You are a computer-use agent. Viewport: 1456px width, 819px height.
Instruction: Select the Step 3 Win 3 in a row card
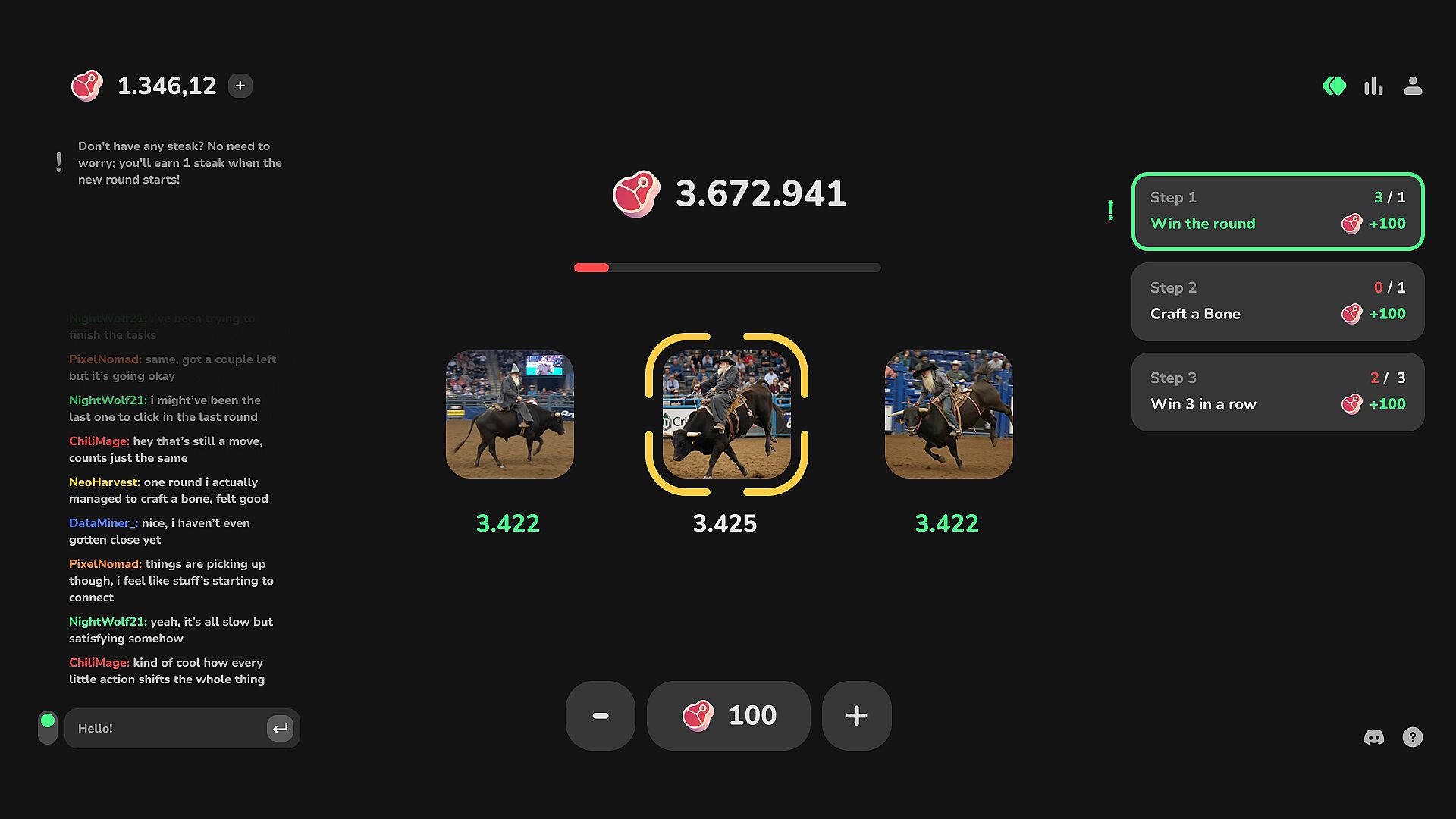(1278, 392)
